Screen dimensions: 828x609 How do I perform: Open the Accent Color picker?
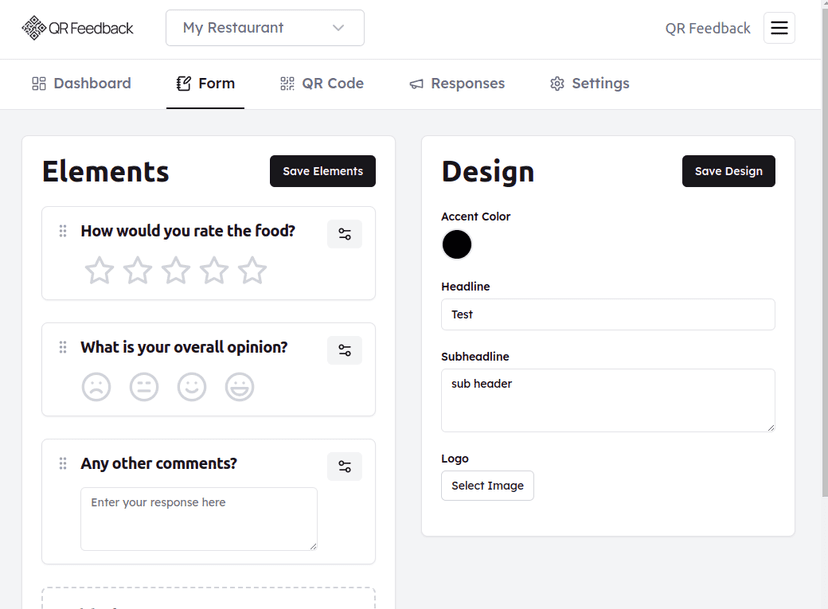click(456, 245)
